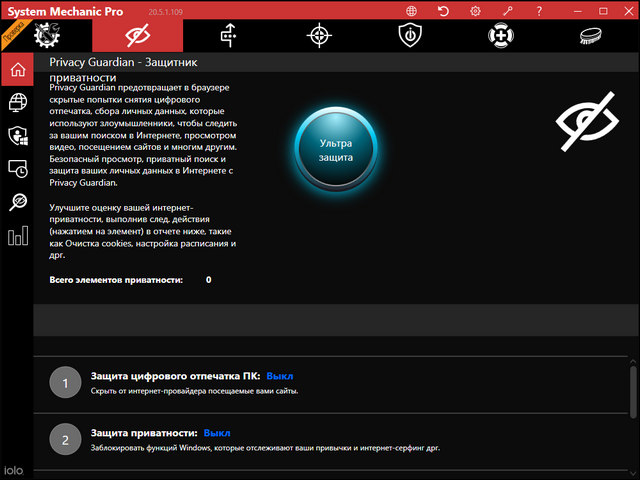Maximize the System Mechanic Pro window

coord(603,11)
